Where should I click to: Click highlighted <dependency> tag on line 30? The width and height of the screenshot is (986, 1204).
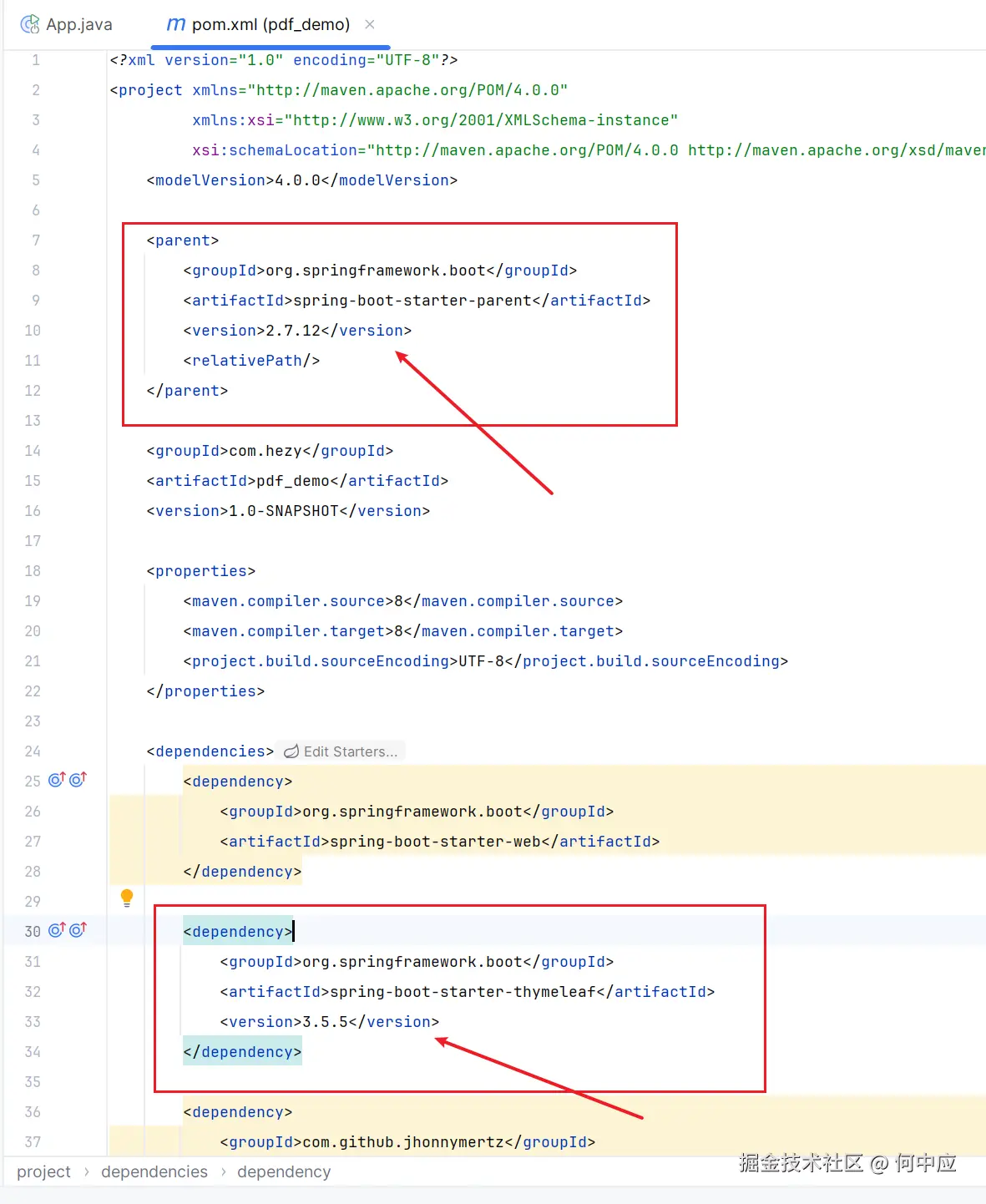238,932
